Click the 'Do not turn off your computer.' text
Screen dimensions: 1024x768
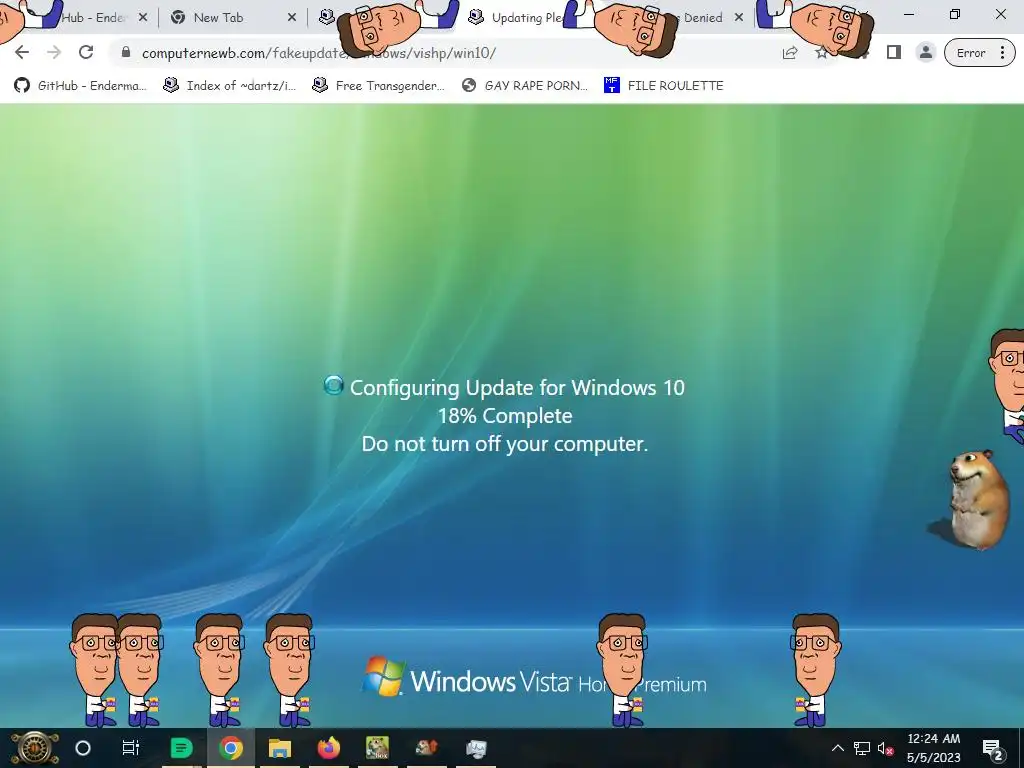(505, 443)
